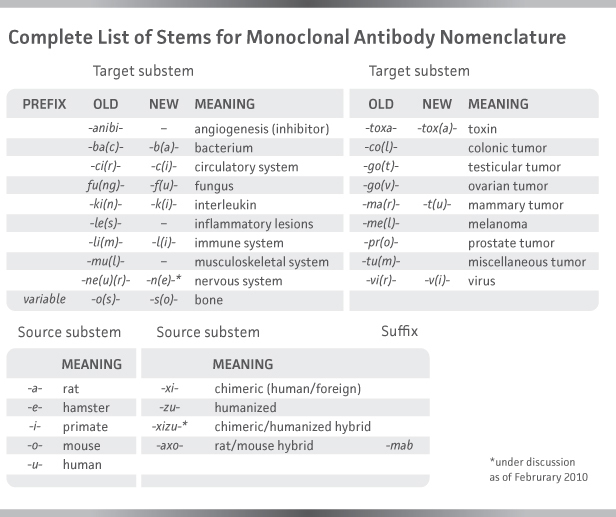Viewport: 616px width, 517px height.
Task: Select the 'hamster' source meaning
Action: pos(84,407)
